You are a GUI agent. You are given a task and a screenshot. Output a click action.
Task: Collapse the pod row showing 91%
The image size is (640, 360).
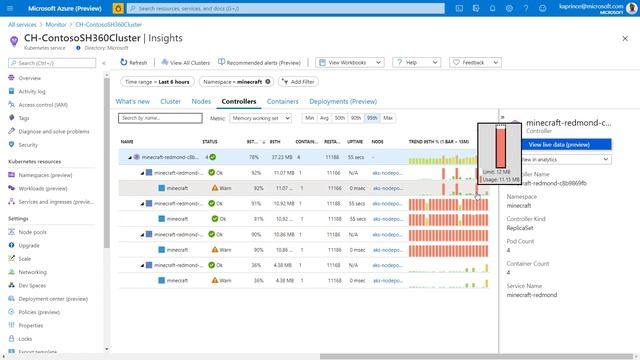pos(142,204)
